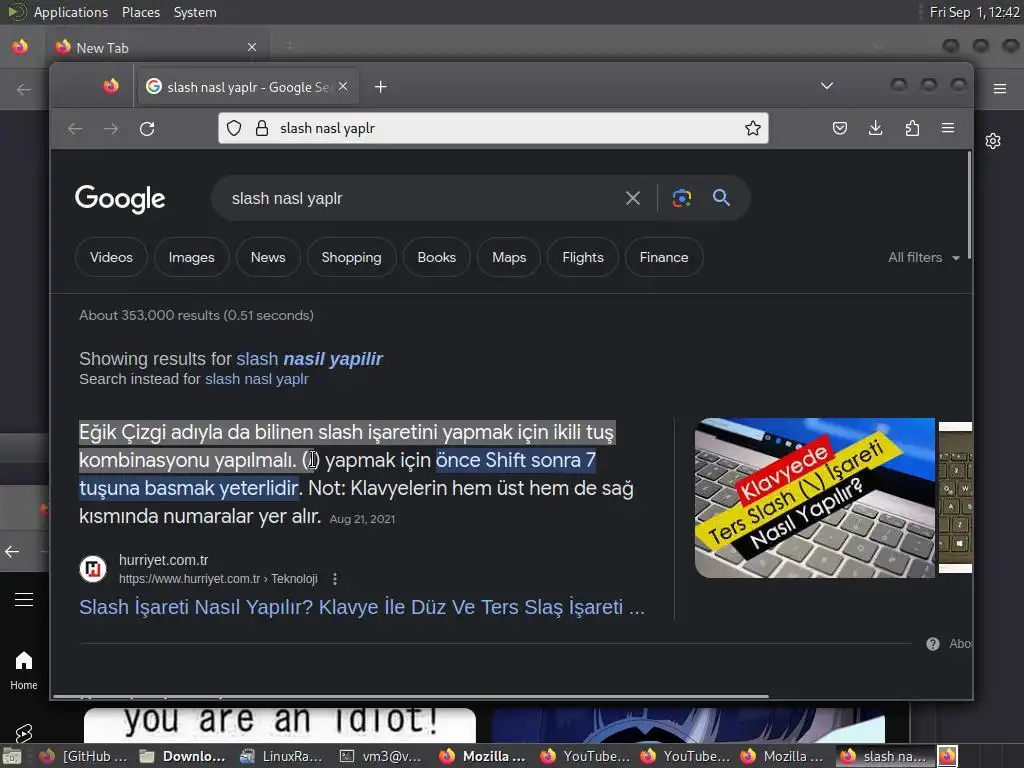Image resolution: width=1024 pixels, height=768 pixels.
Task: Click the site padlock icon
Action: click(262, 128)
